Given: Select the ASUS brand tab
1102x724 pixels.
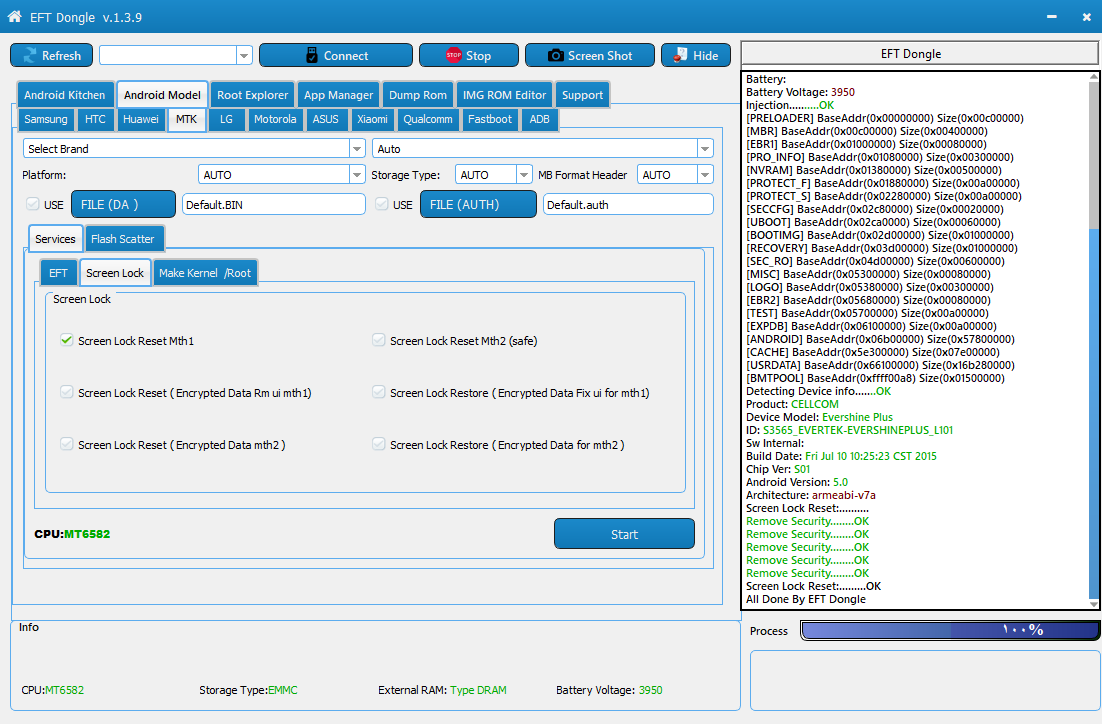Looking at the screenshot, I should (325, 119).
